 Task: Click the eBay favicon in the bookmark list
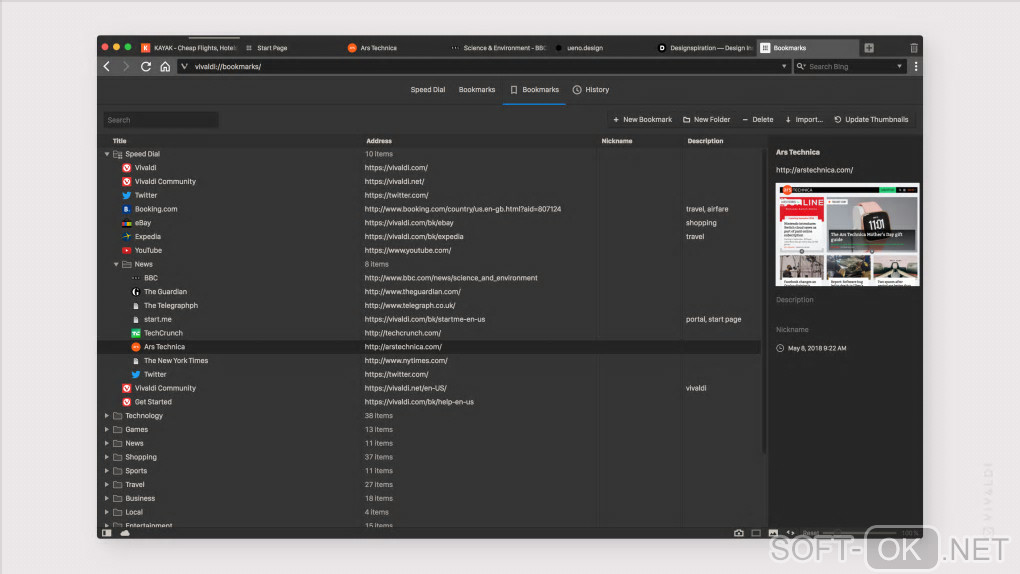click(126, 223)
